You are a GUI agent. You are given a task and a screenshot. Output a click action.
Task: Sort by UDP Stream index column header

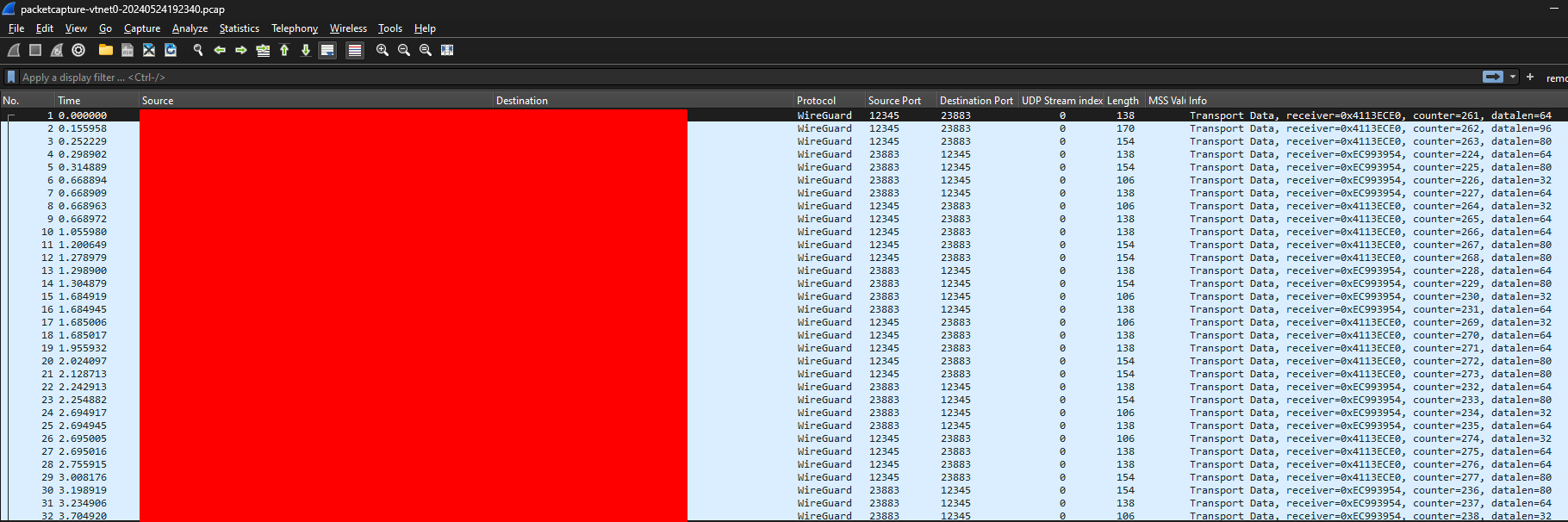[x=1061, y=101]
